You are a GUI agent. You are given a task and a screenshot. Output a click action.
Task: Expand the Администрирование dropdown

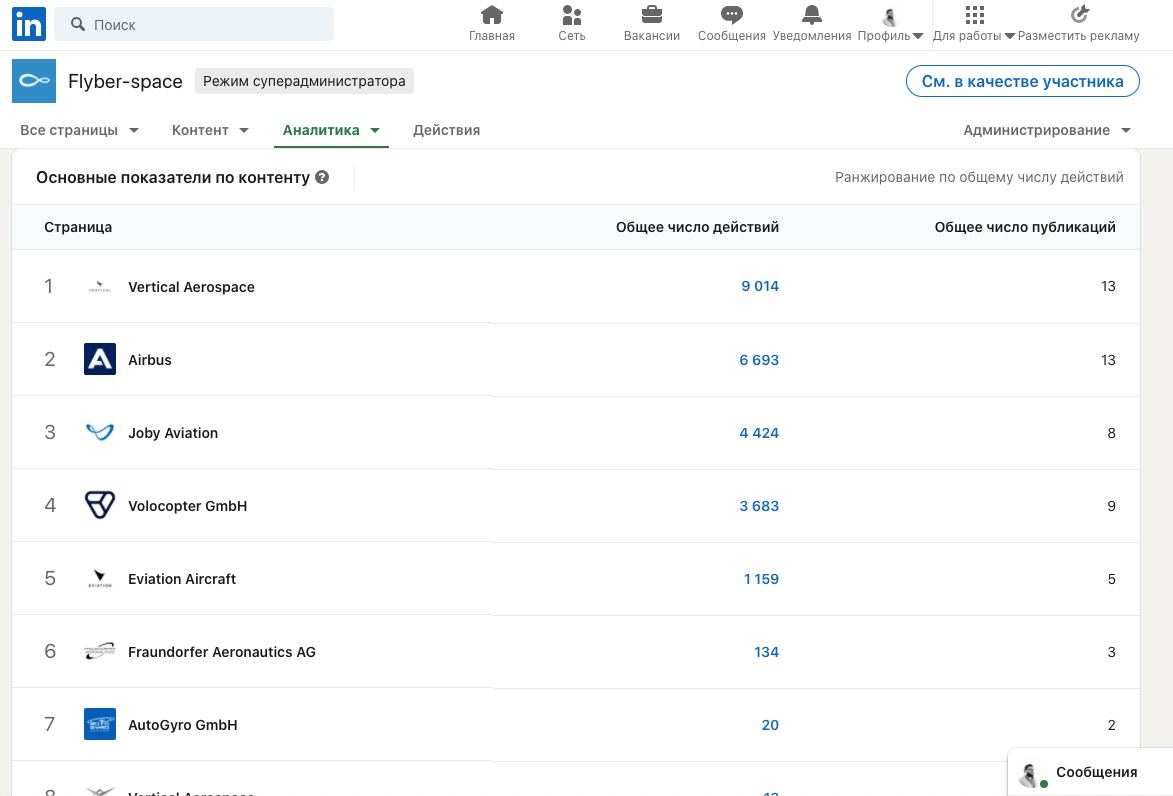1046,130
